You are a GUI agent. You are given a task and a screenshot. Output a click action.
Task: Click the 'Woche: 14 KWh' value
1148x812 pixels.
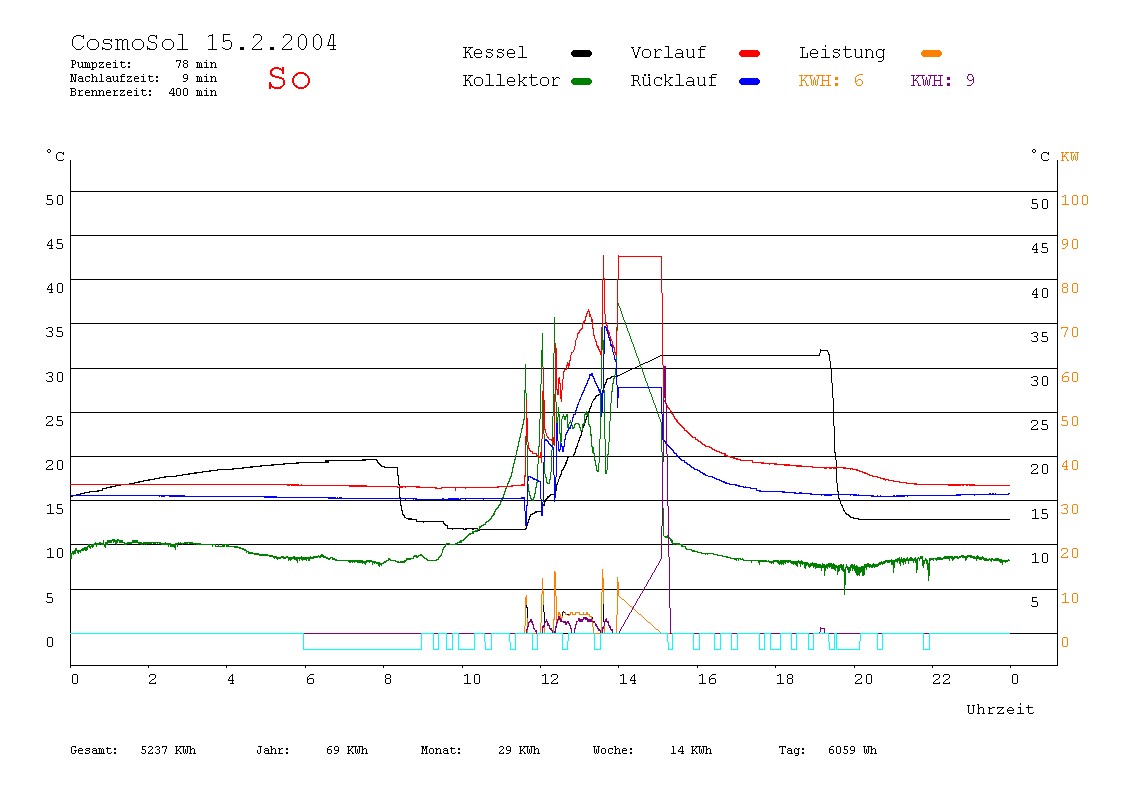coord(652,750)
